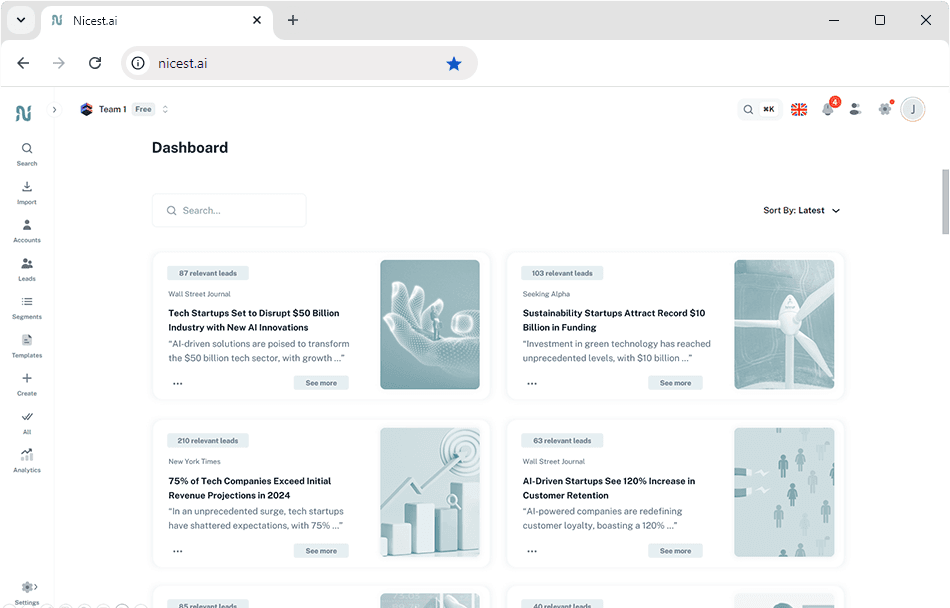Open Analytics in the sidebar
This screenshot has height=608, width=950.
[x=27, y=461]
